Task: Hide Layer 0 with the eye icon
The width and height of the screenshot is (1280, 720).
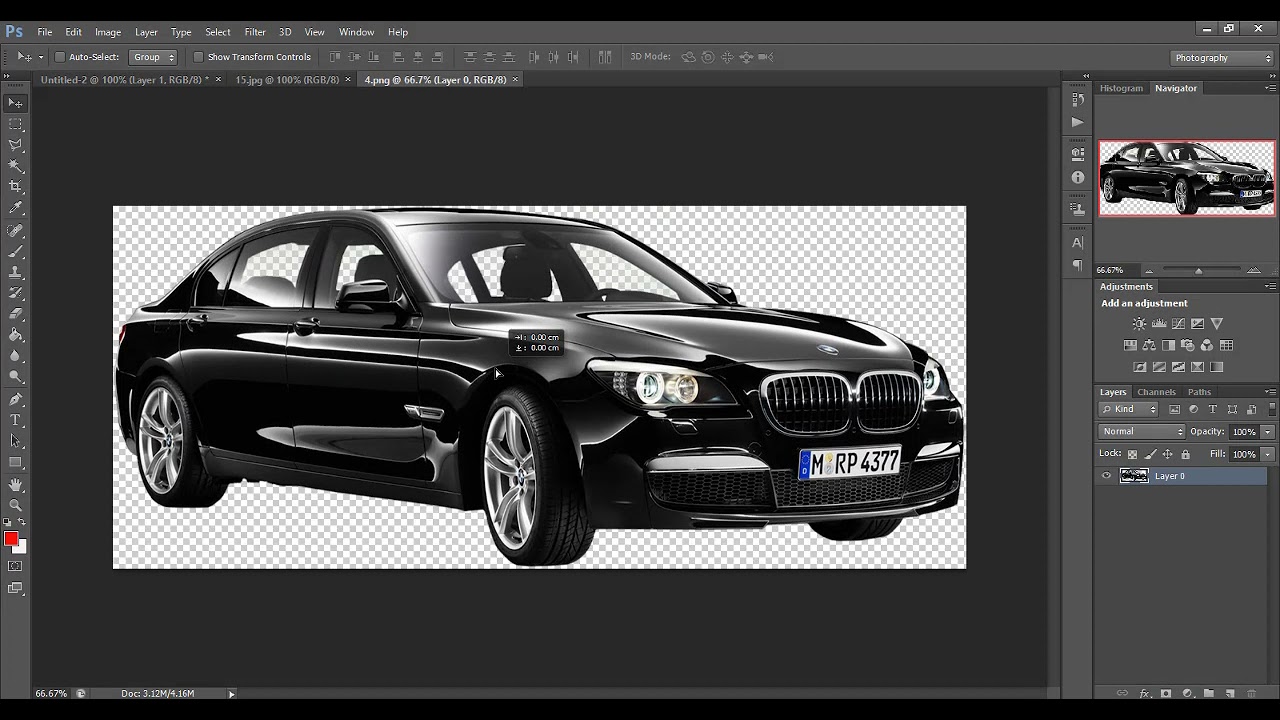Action: coord(1106,476)
